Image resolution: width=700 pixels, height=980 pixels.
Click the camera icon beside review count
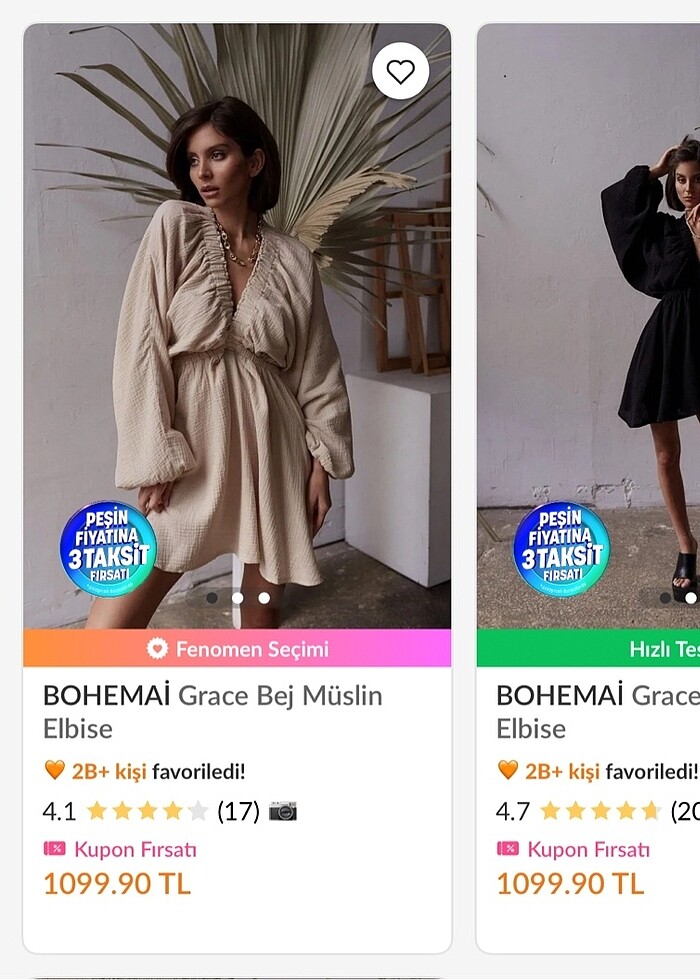click(x=283, y=811)
